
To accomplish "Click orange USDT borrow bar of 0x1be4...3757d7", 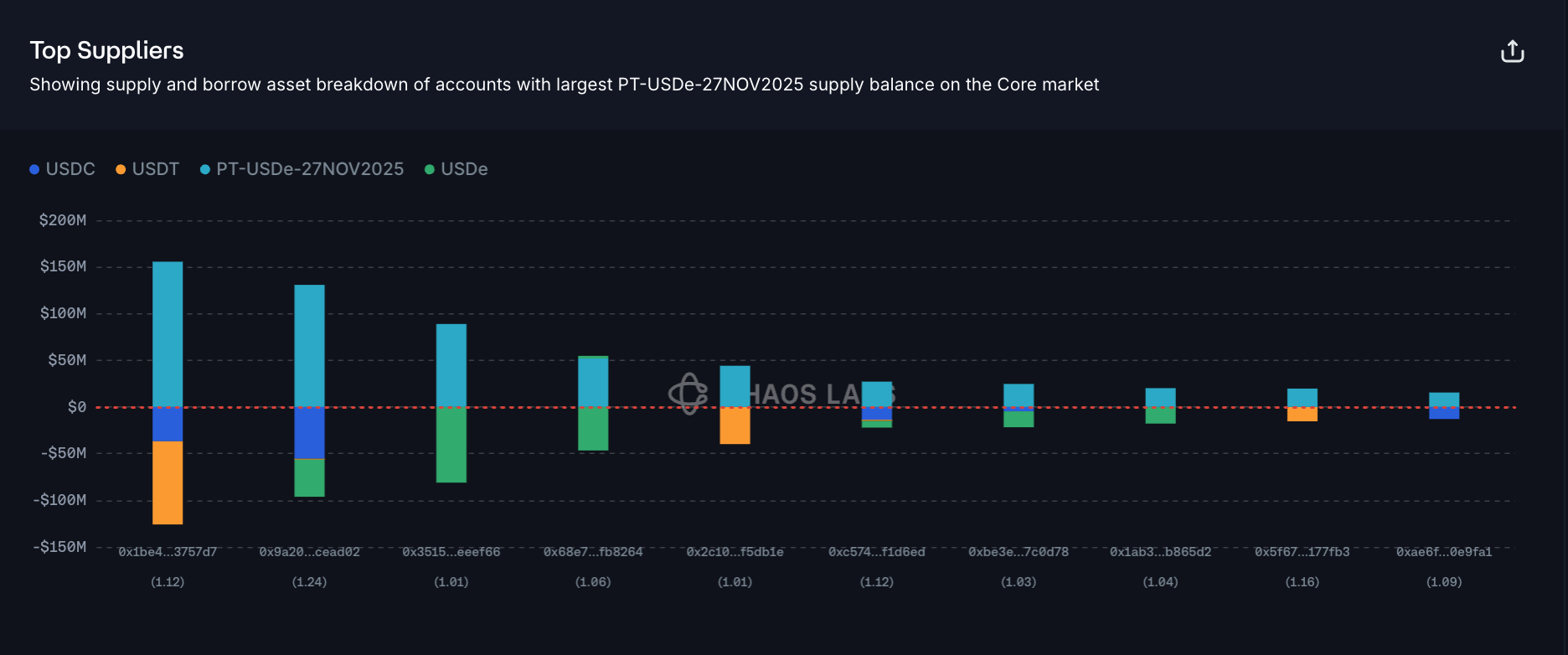I will click(x=168, y=482).
